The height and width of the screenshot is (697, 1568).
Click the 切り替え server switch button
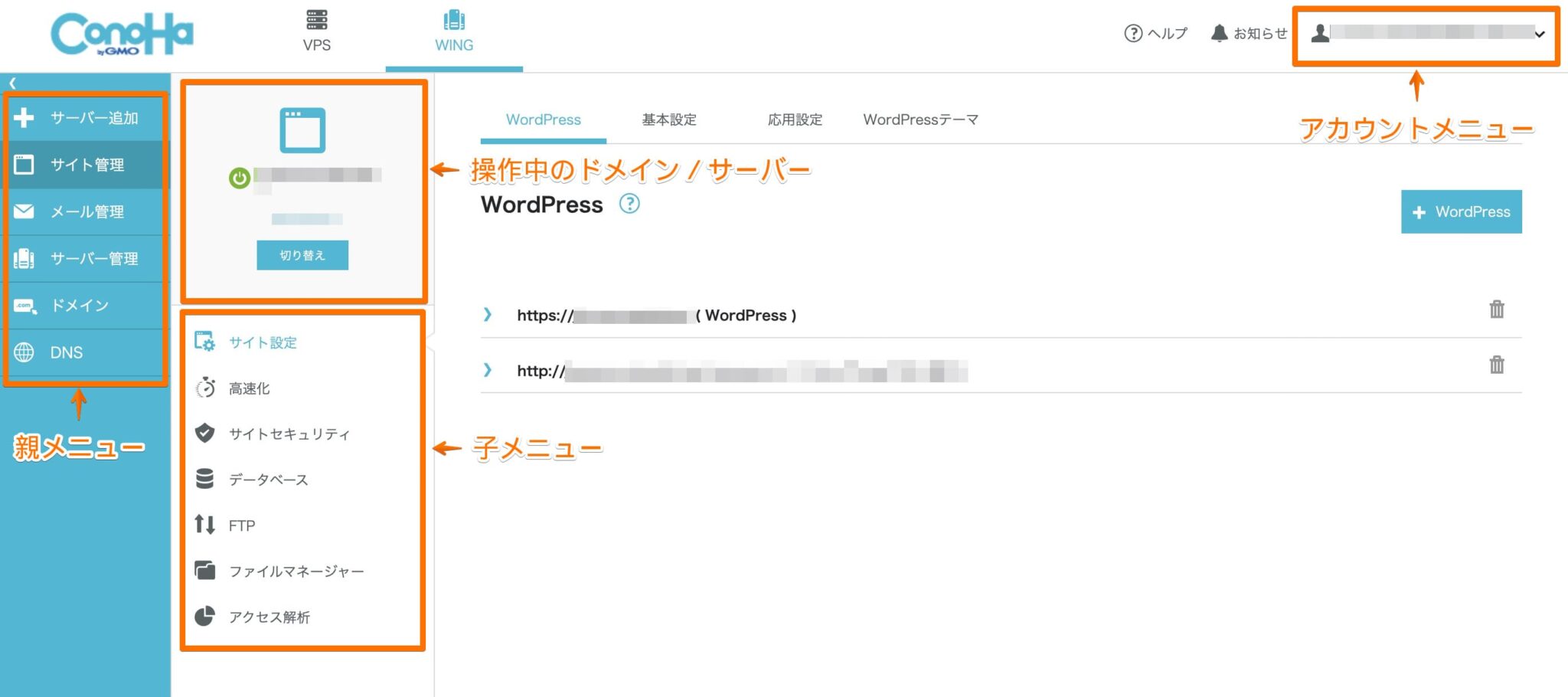302,255
